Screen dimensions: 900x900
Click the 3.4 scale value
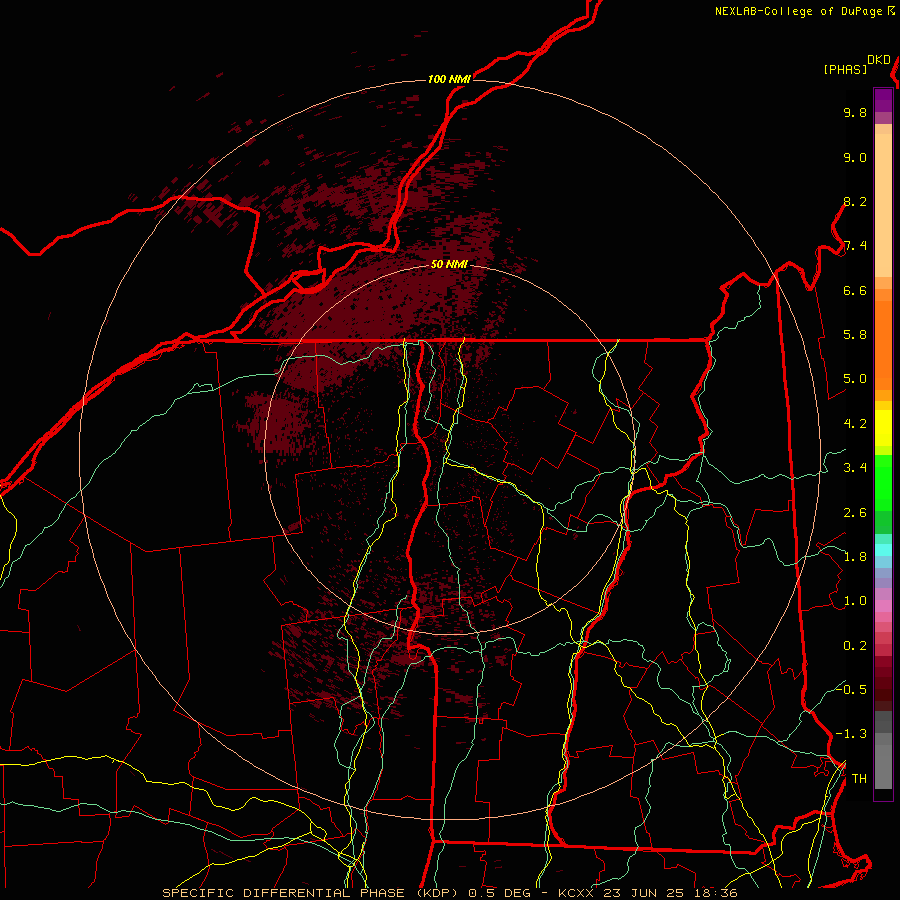(x=855, y=468)
